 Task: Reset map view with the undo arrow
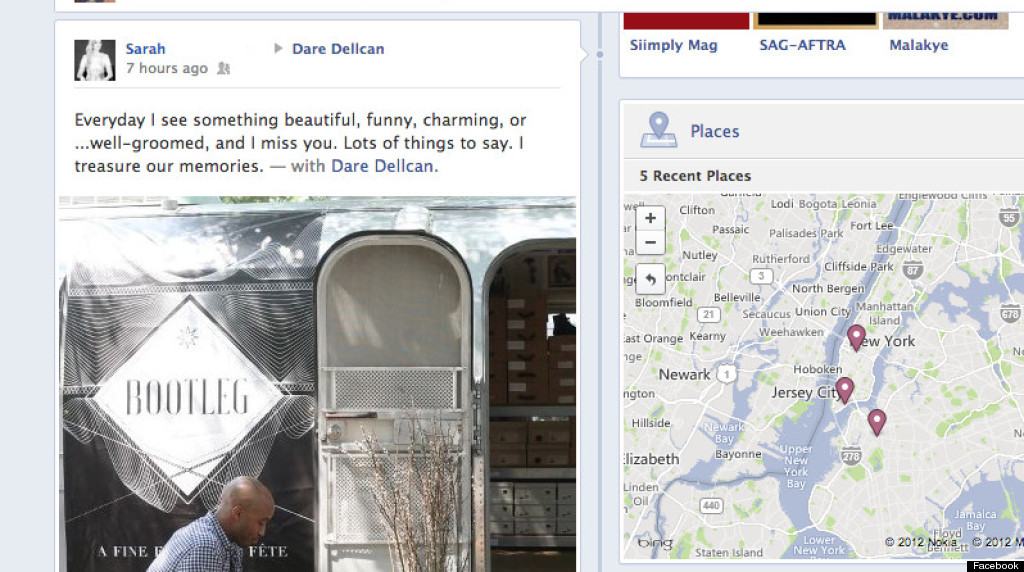(x=650, y=279)
